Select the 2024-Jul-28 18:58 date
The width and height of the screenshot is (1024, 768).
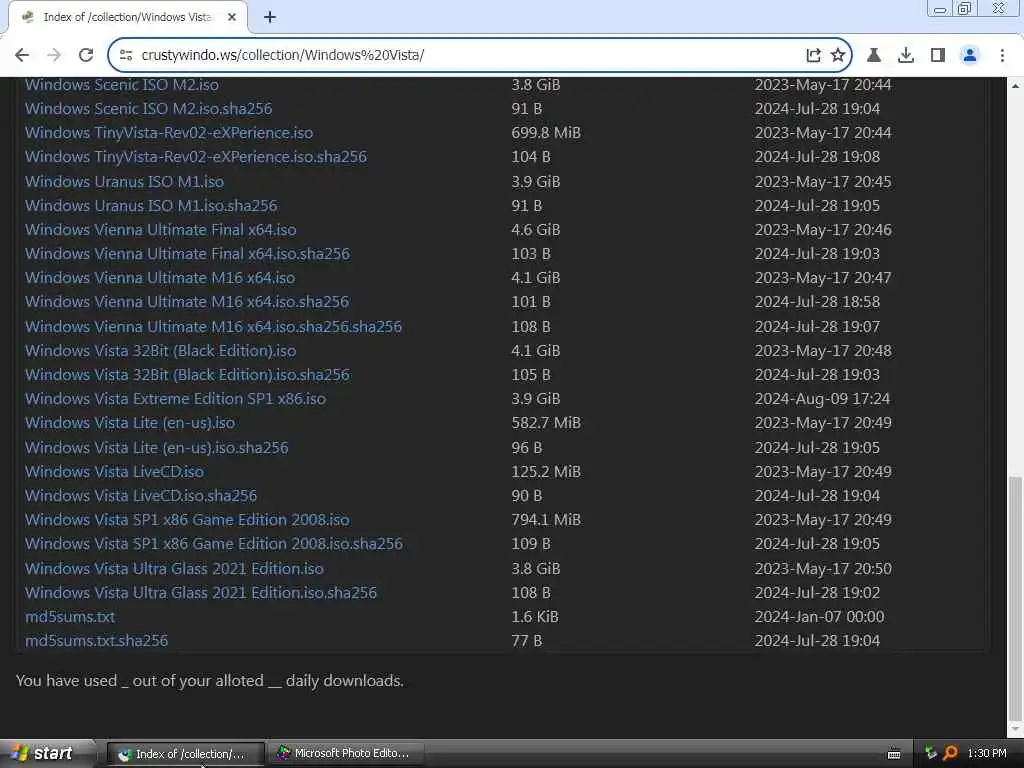(817, 302)
